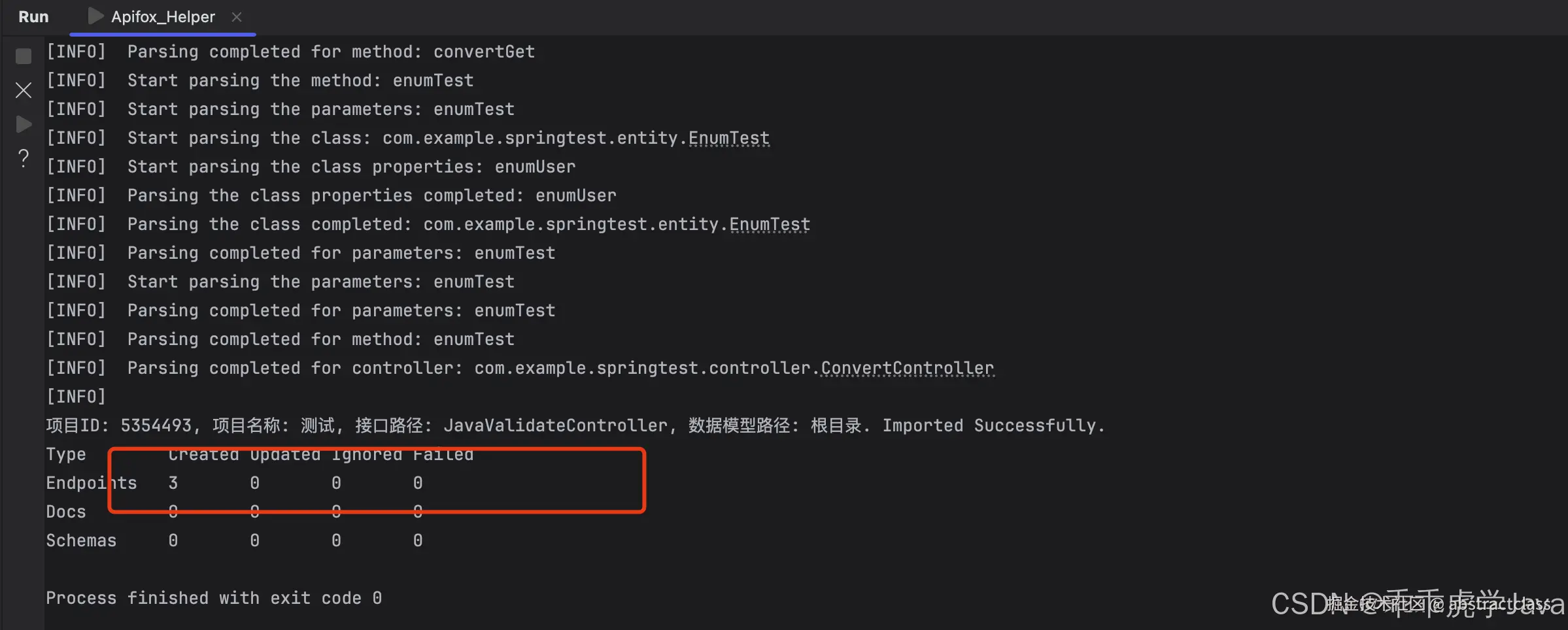Select the Apifox_Helper tab
The image size is (1568, 630).
click(163, 17)
